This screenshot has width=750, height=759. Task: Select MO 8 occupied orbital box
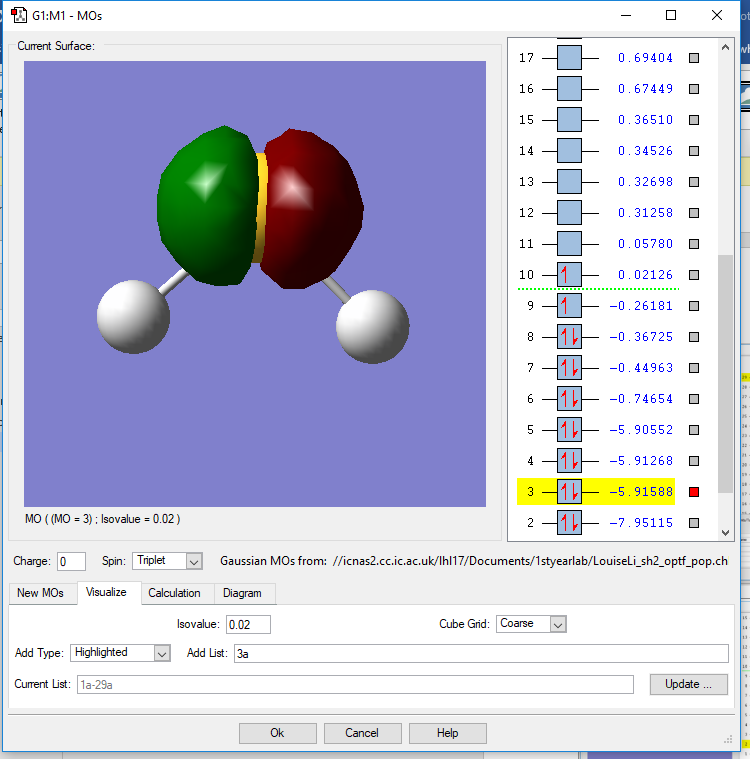pyautogui.click(x=569, y=337)
